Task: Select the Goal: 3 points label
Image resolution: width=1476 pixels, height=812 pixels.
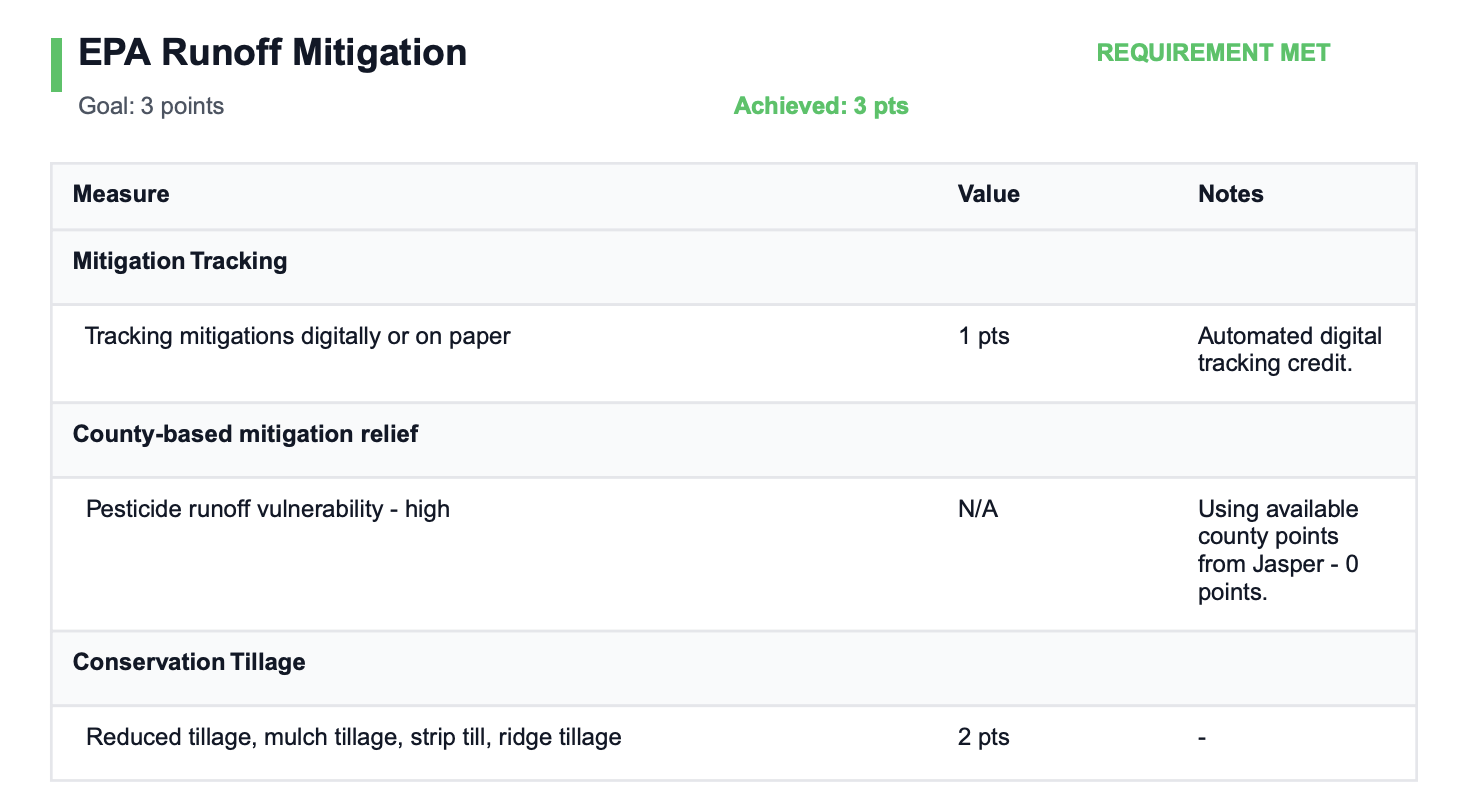Action: (x=150, y=106)
